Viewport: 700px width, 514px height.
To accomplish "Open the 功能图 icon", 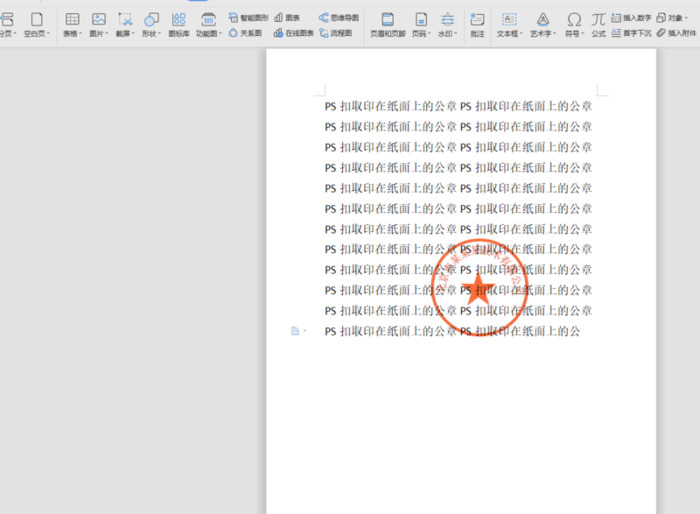I will [209, 19].
